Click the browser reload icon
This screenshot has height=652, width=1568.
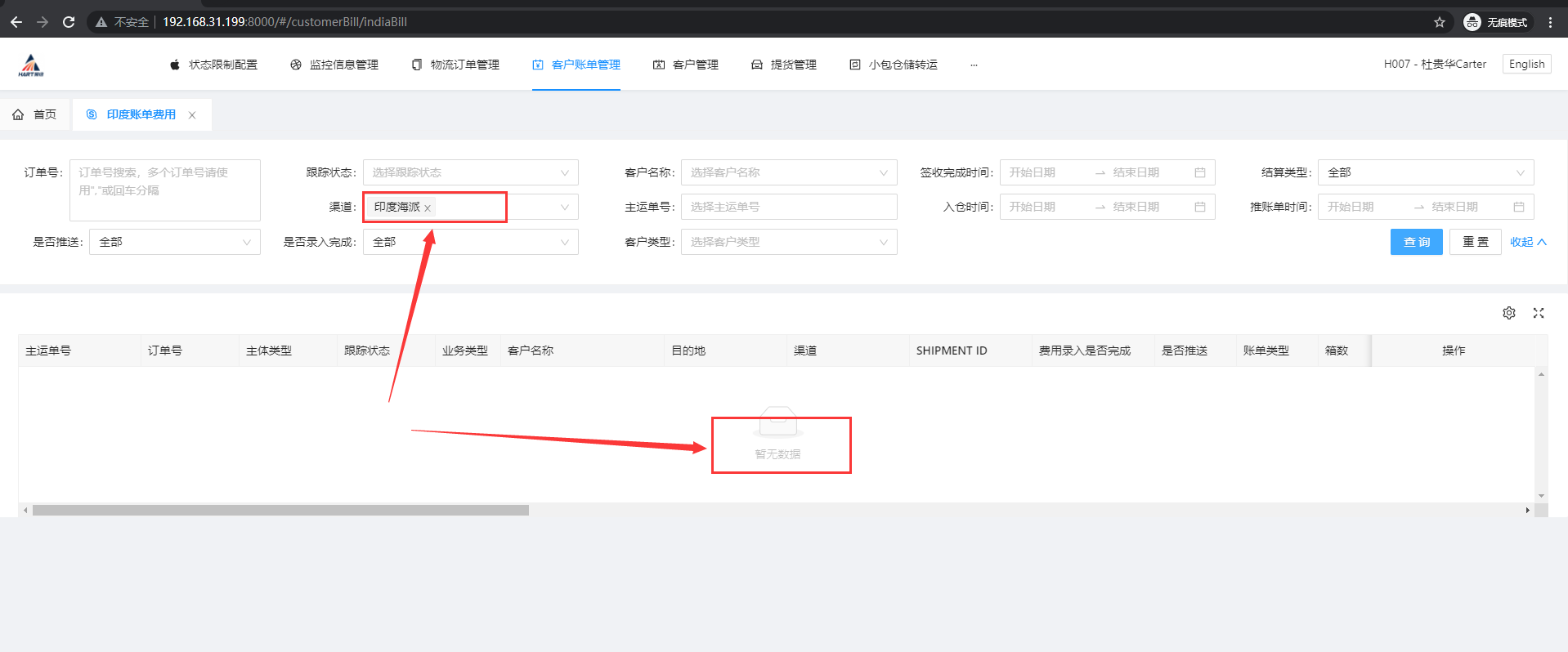[69, 22]
